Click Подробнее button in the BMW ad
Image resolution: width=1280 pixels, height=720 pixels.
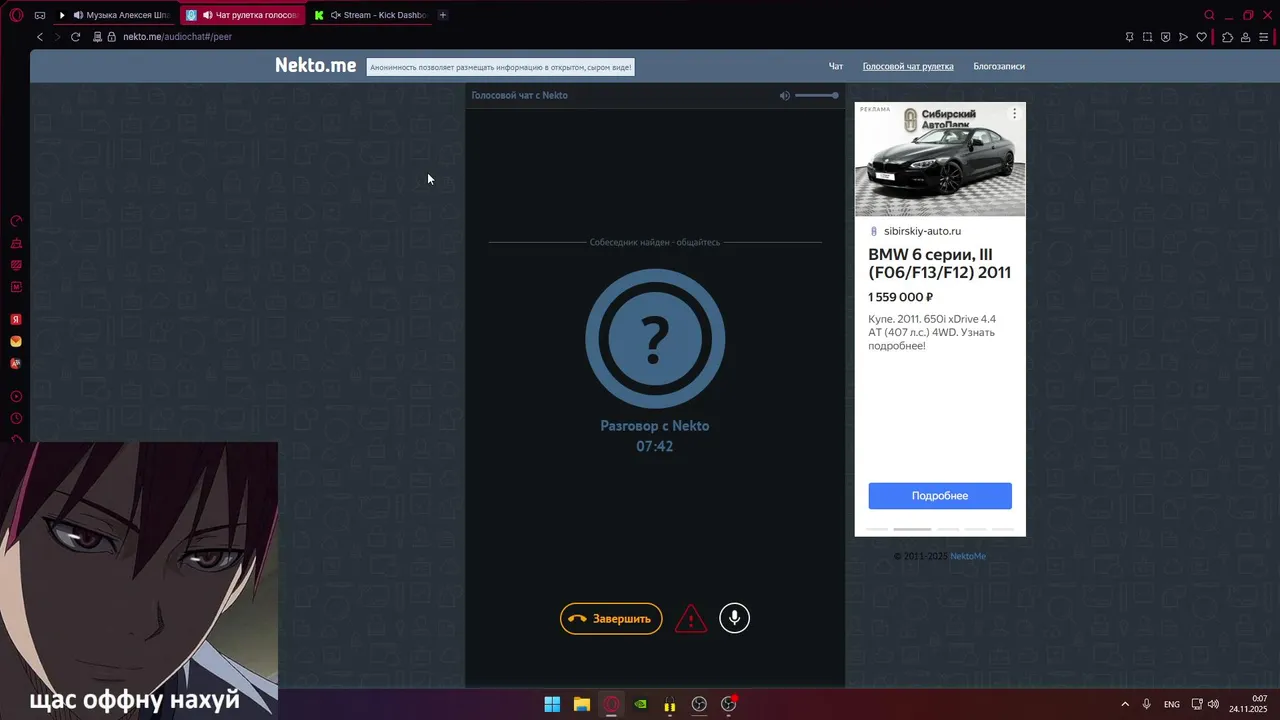coord(940,496)
